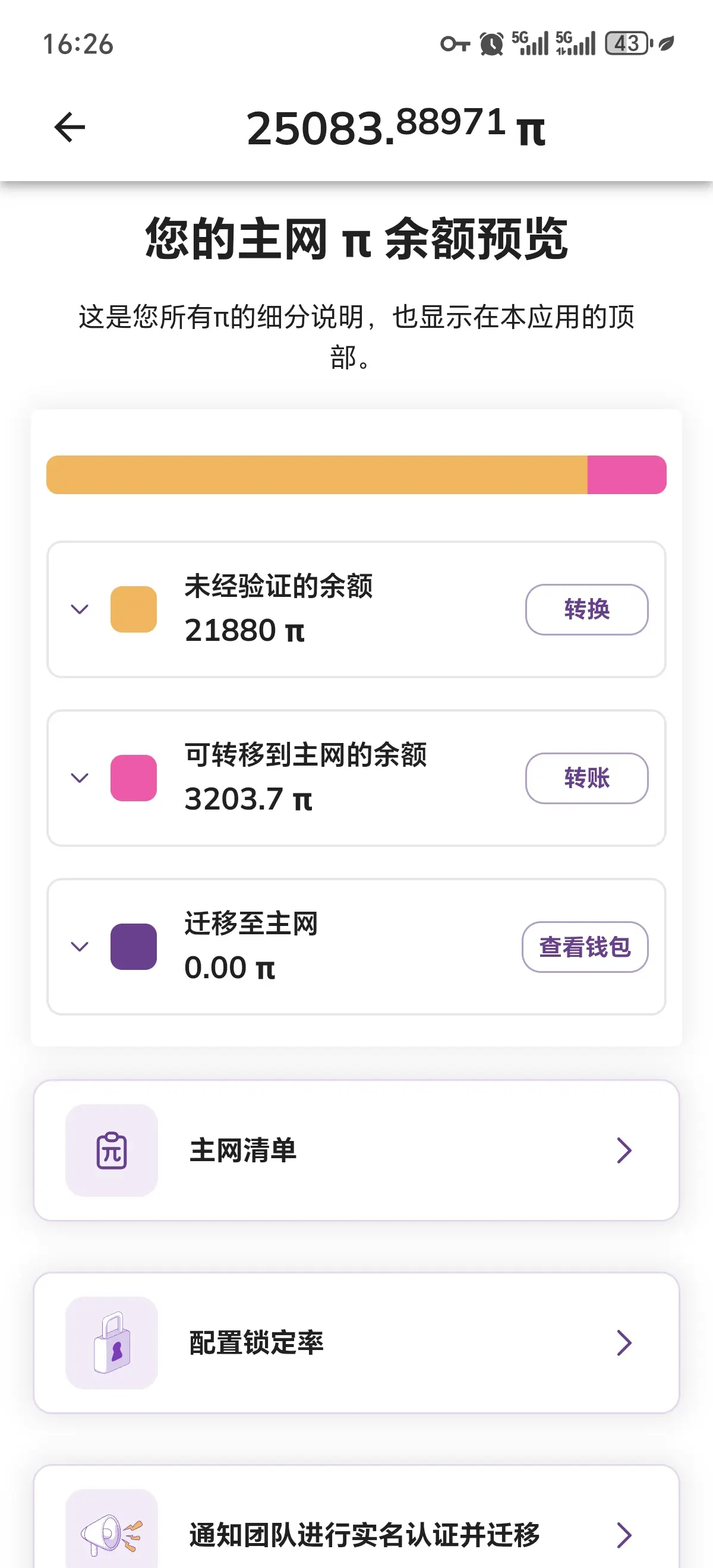Tap the orange unverified balance swatch
713x1568 pixels.
click(x=133, y=609)
